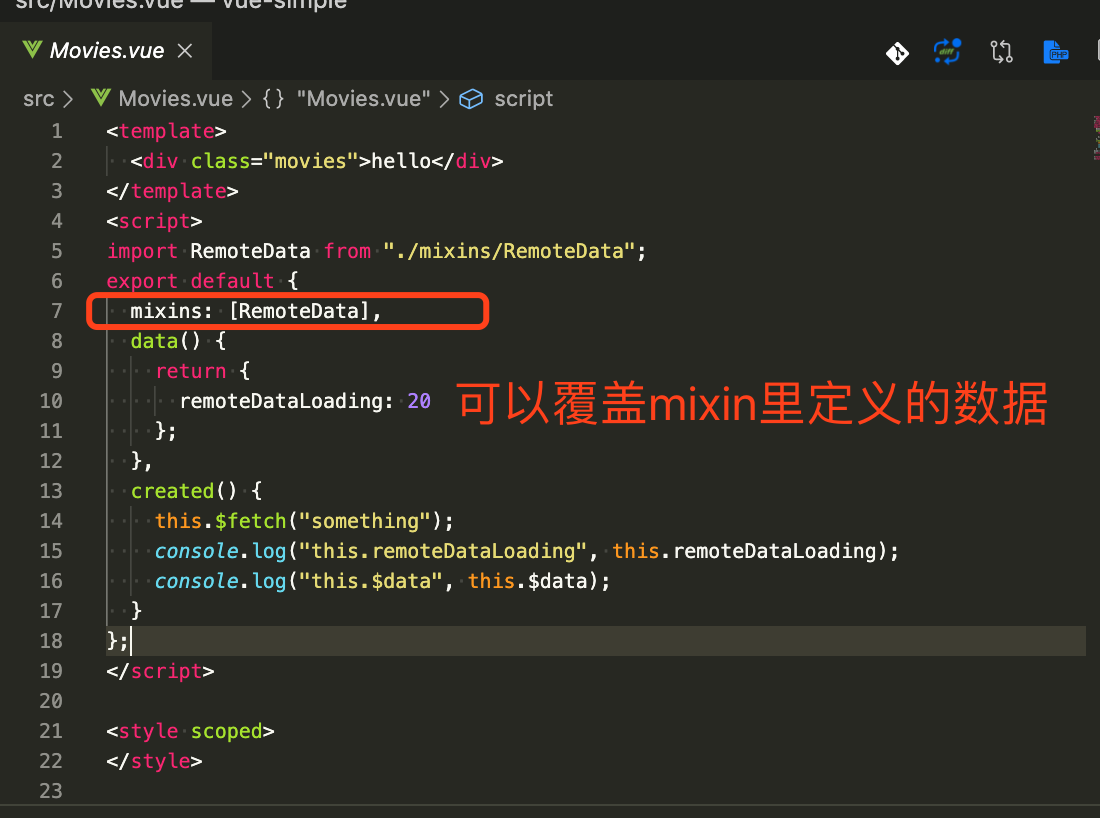Click the "return" keyword
This screenshot has height=818, width=1100.
click(x=191, y=371)
